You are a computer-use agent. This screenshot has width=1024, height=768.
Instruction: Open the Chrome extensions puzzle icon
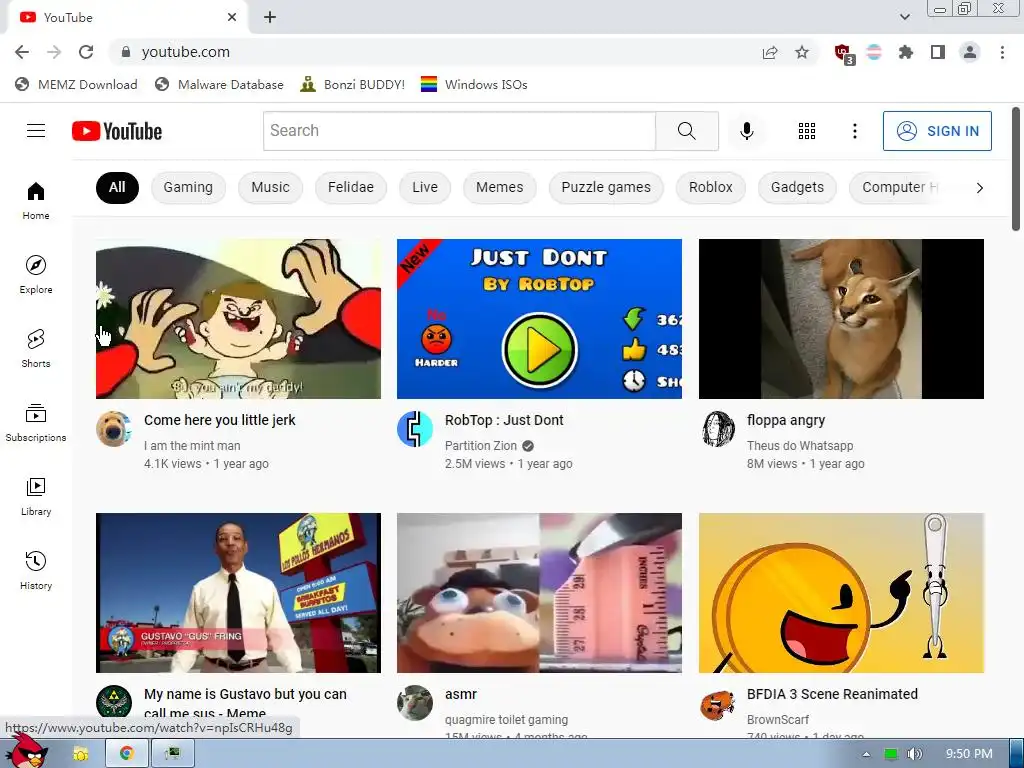pyautogui.click(x=905, y=52)
